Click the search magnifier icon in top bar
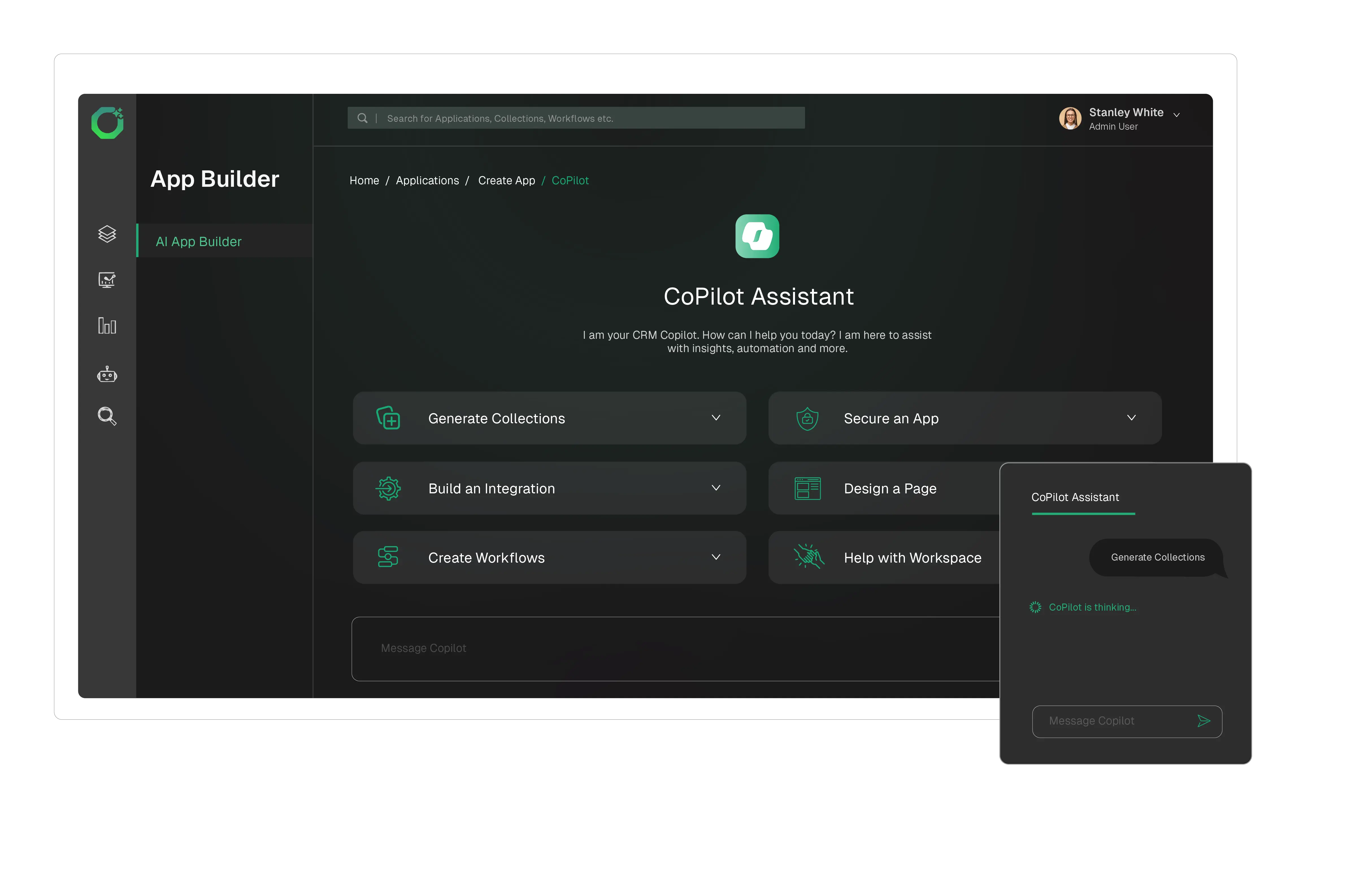This screenshot has height=896, width=1364. [362, 118]
